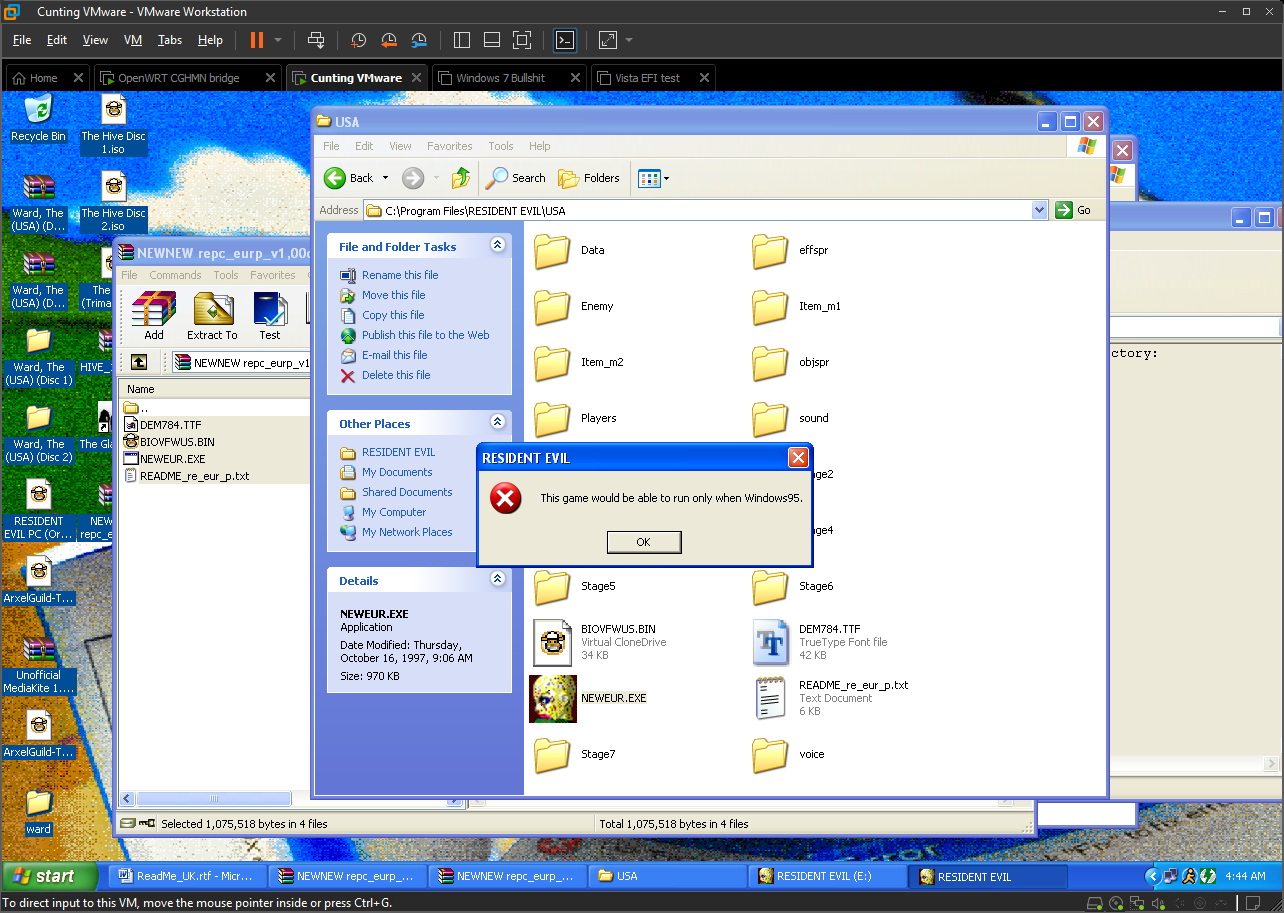Click Rename this file link
The width and height of the screenshot is (1284, 913).
click(x=400, y=275)
